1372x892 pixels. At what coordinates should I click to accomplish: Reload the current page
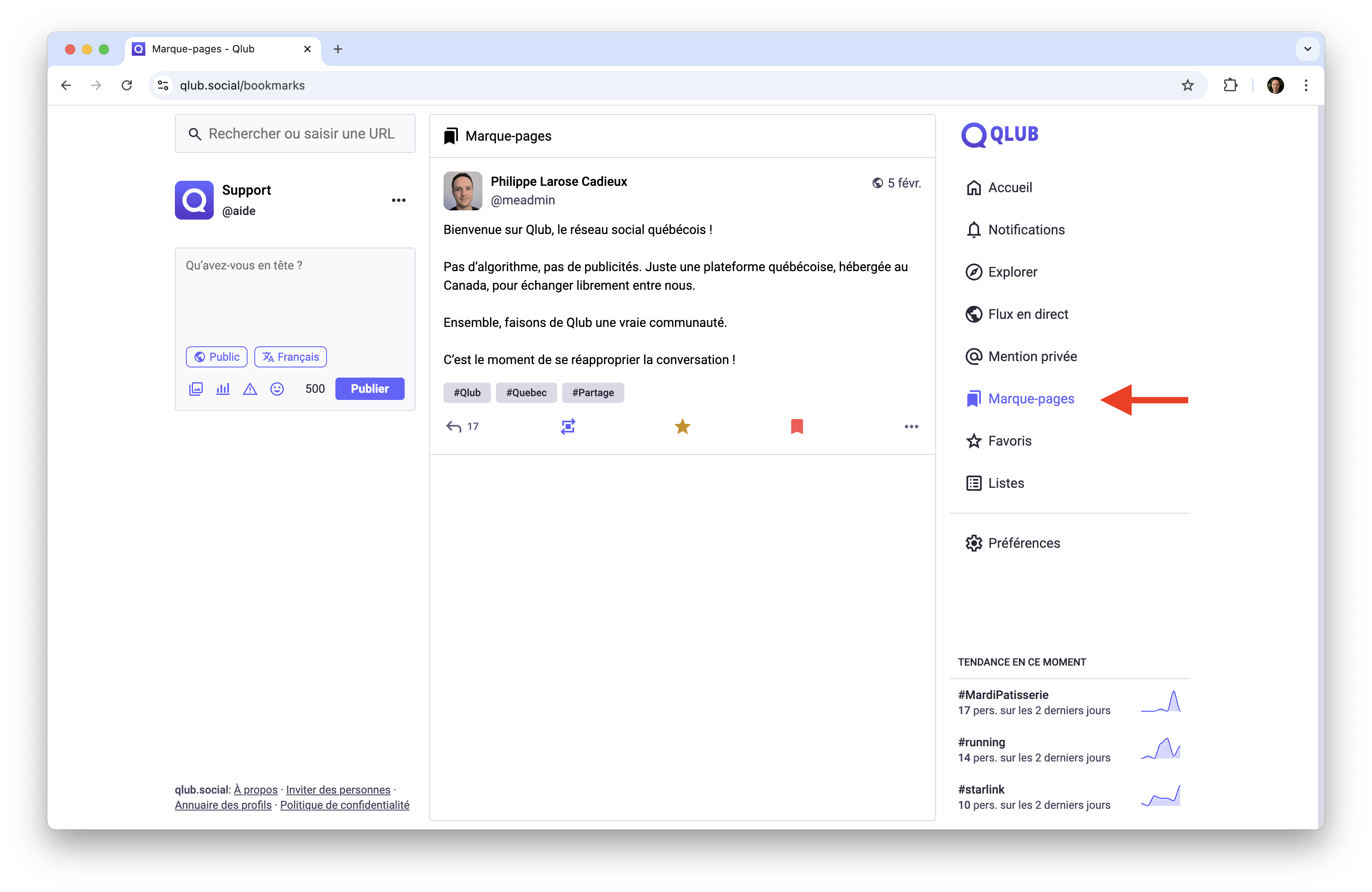tap(127, 85)
